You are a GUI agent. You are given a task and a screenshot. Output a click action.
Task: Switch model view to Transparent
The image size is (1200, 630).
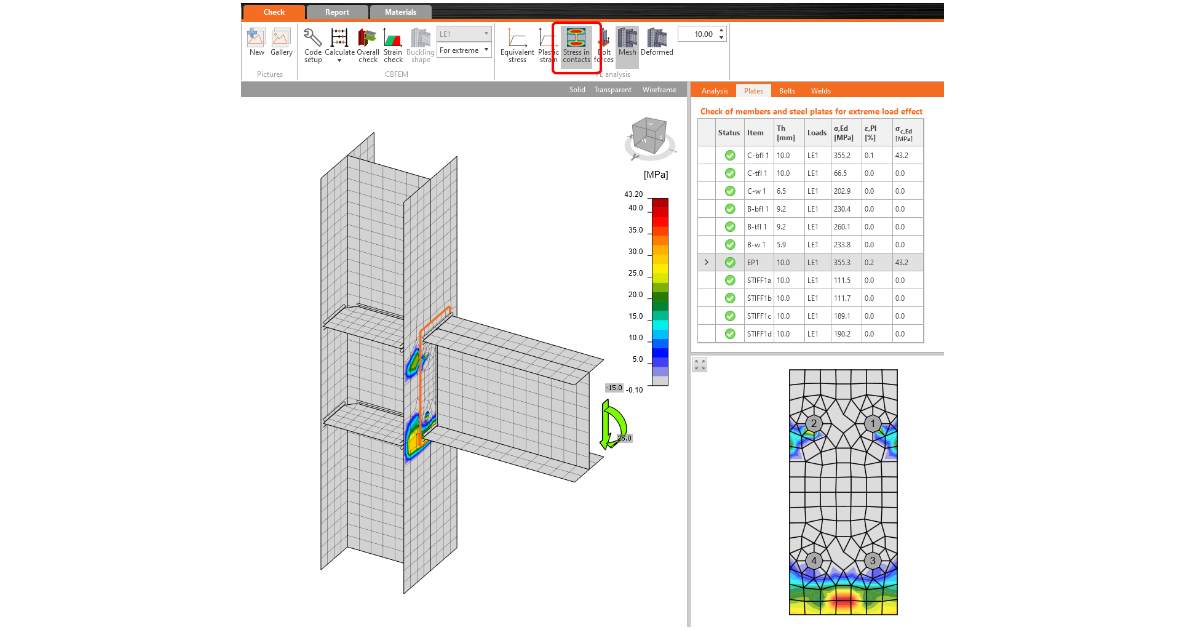point(613,90)
